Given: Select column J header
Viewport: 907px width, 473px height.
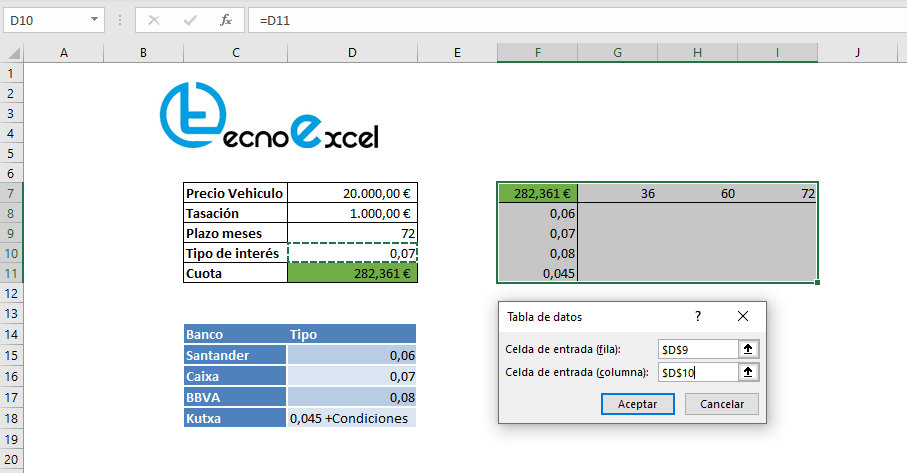Looking at the screenshot, I should pyautogui.click(x=857, y=53).
